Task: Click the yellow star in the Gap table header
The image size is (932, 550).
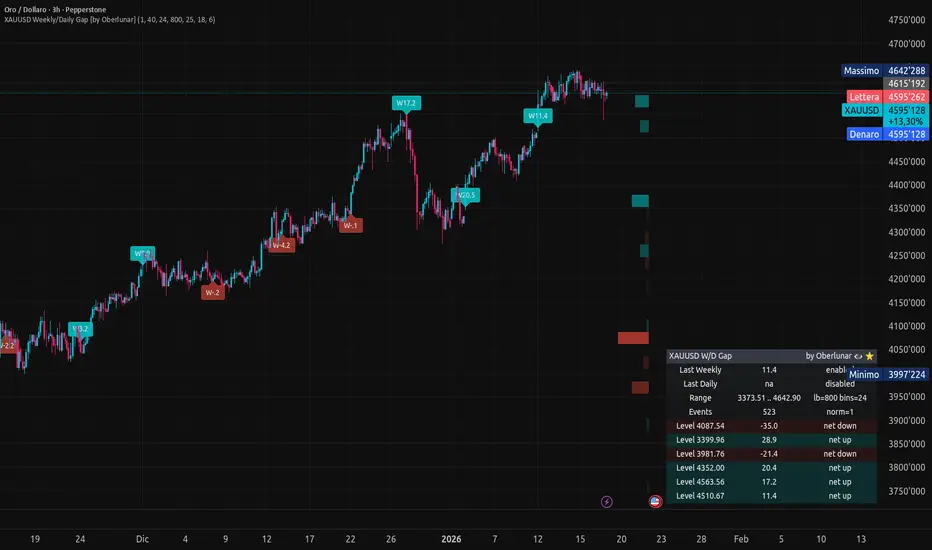Action: tap(870, 356)
